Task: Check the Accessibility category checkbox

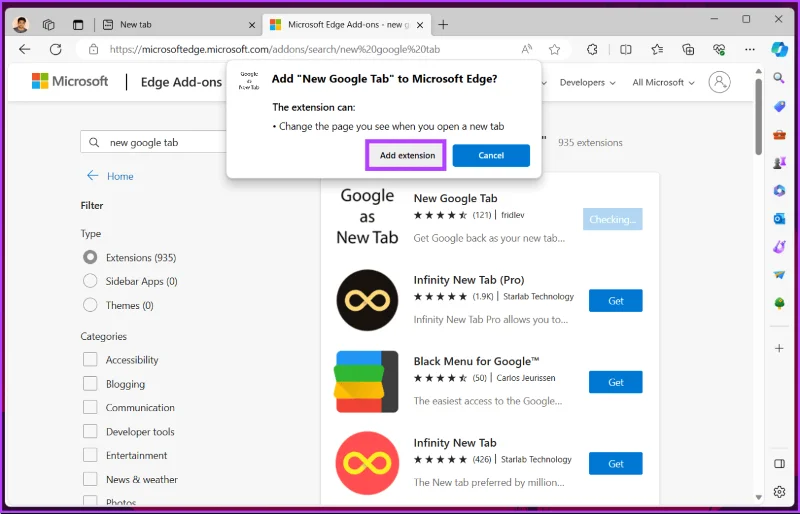Action: pos(90,359)
